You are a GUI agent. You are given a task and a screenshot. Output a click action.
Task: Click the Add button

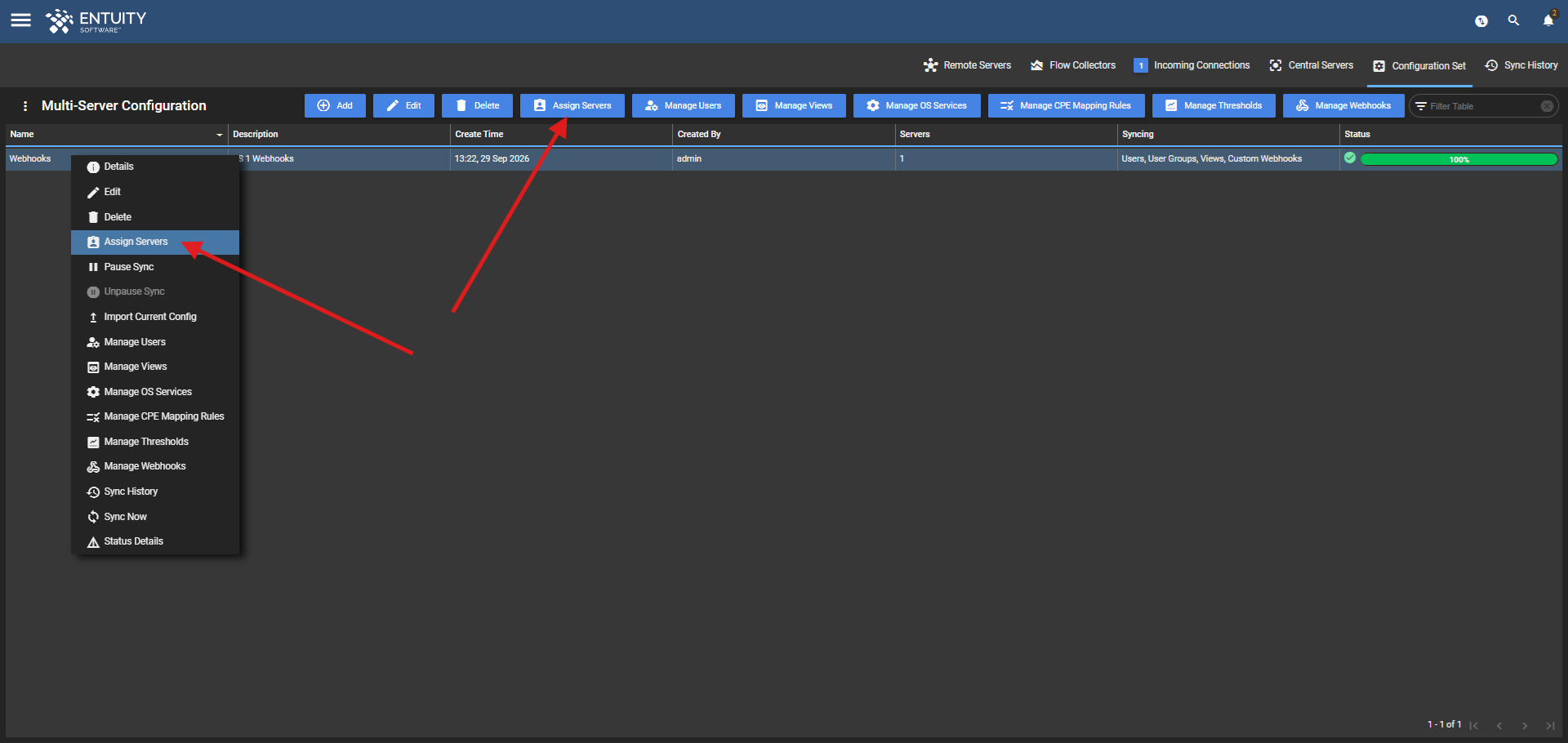click(335, 106)
